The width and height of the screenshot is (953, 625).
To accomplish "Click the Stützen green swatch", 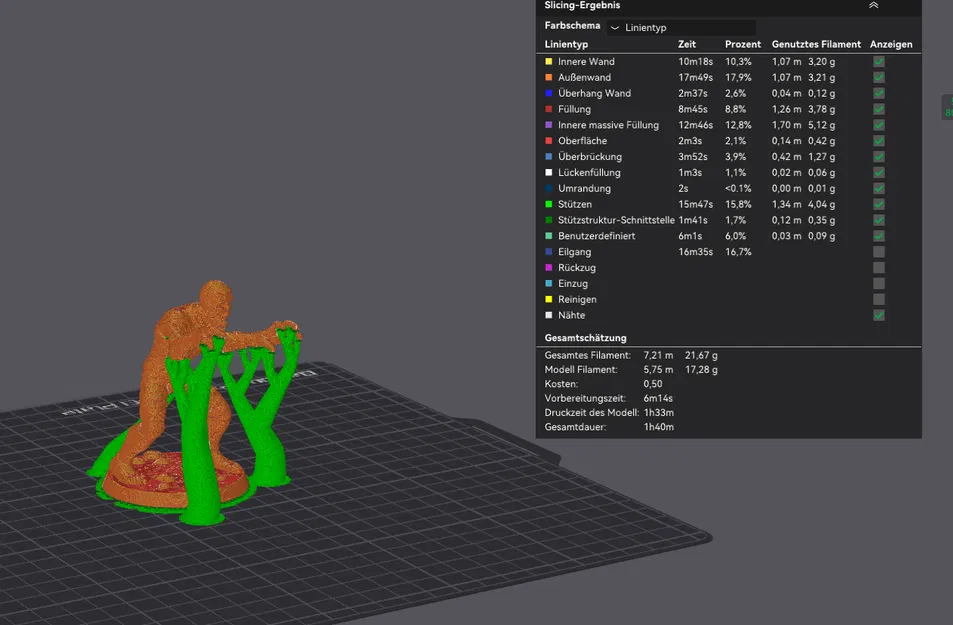I will pyautogui.click(x=549, y=204).
